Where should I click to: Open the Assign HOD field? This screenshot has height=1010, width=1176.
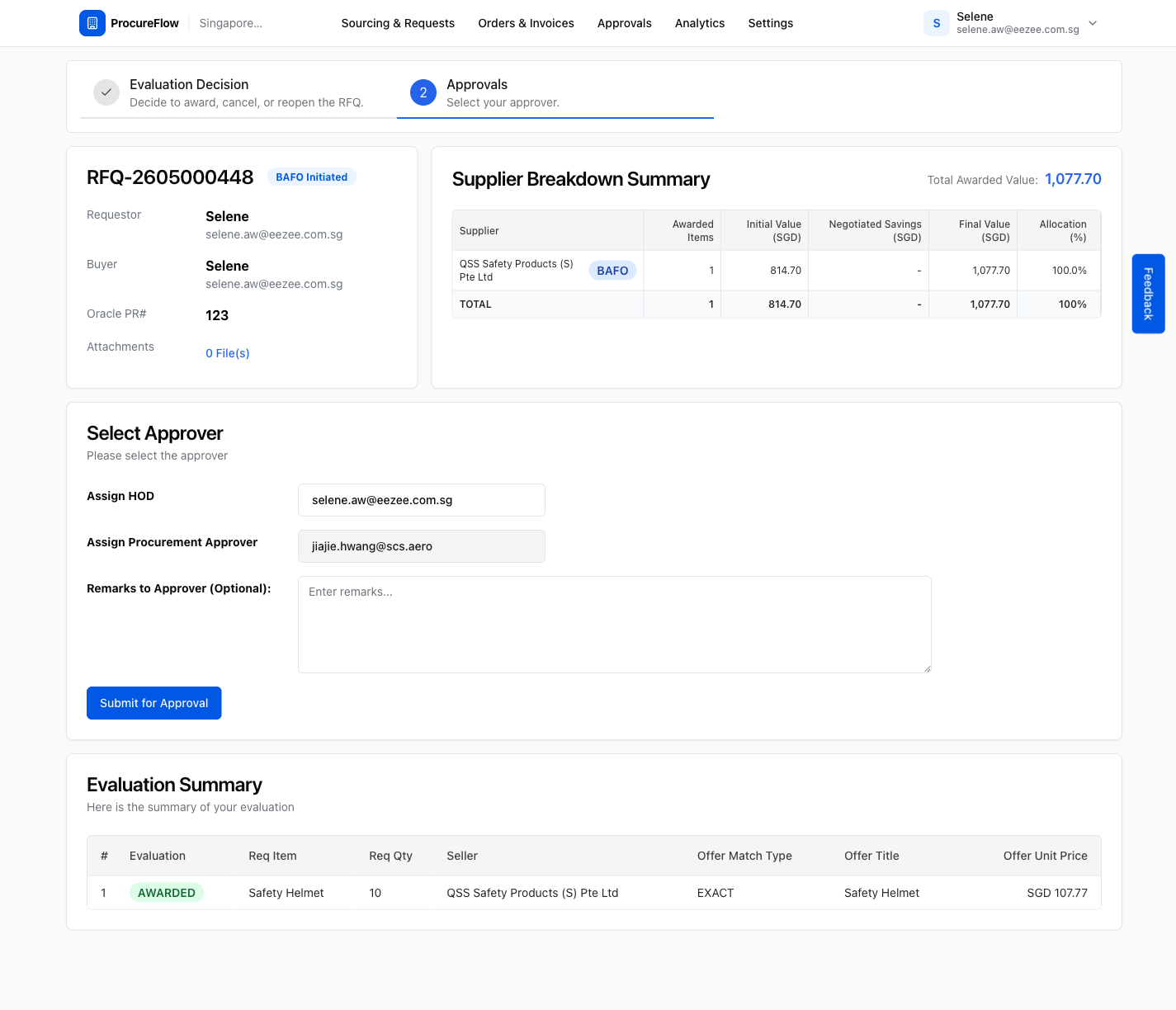[x=422, y=500]
